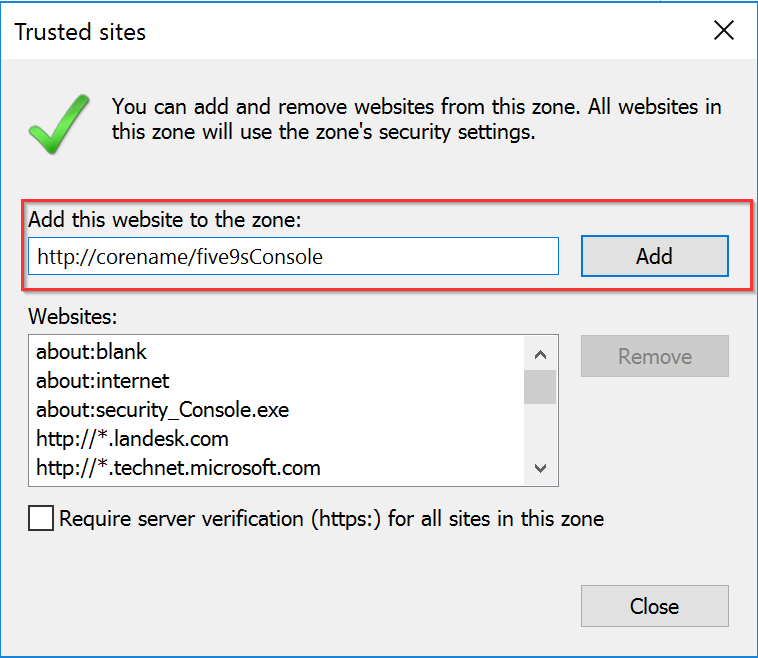Click the scrollbar track below the thumb
Viewport: 758px width, 658px height.
click(x=540, y=430)
